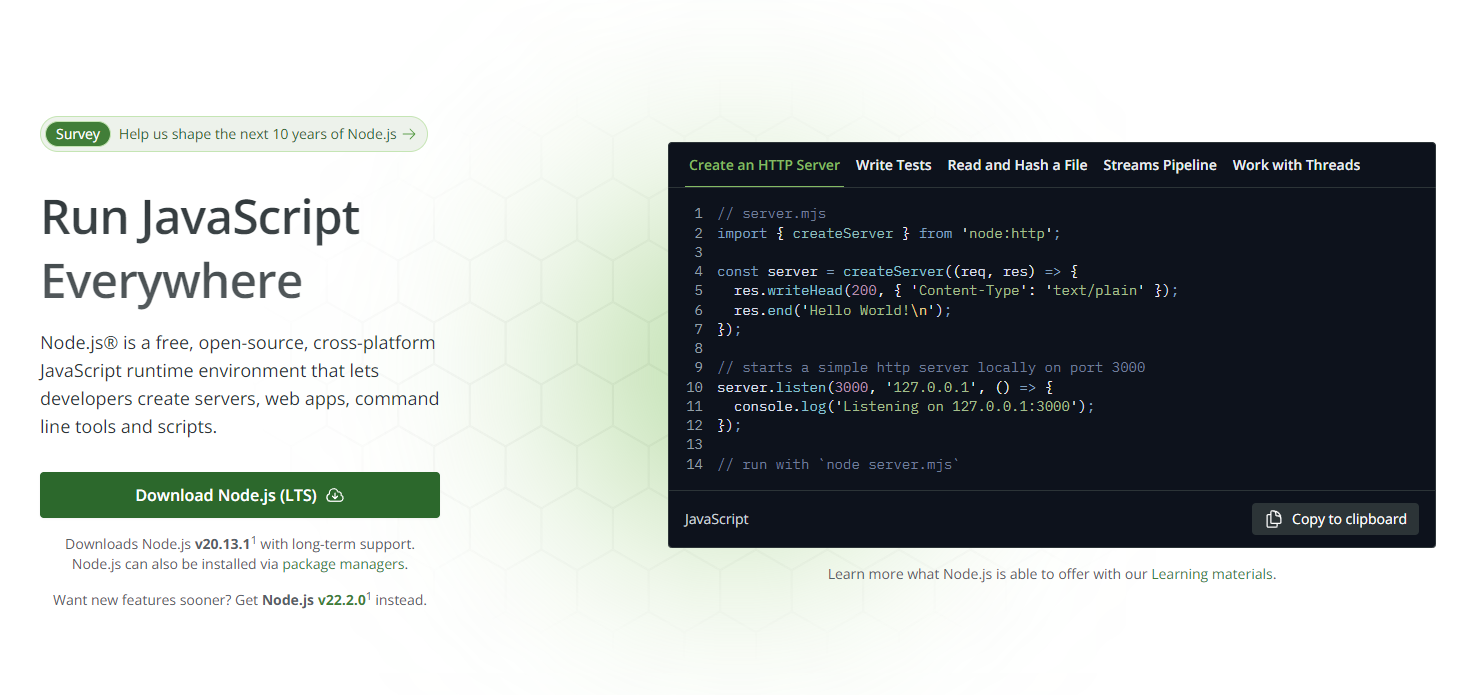Click the Copy to clipboard button label

pos(1348,519)
